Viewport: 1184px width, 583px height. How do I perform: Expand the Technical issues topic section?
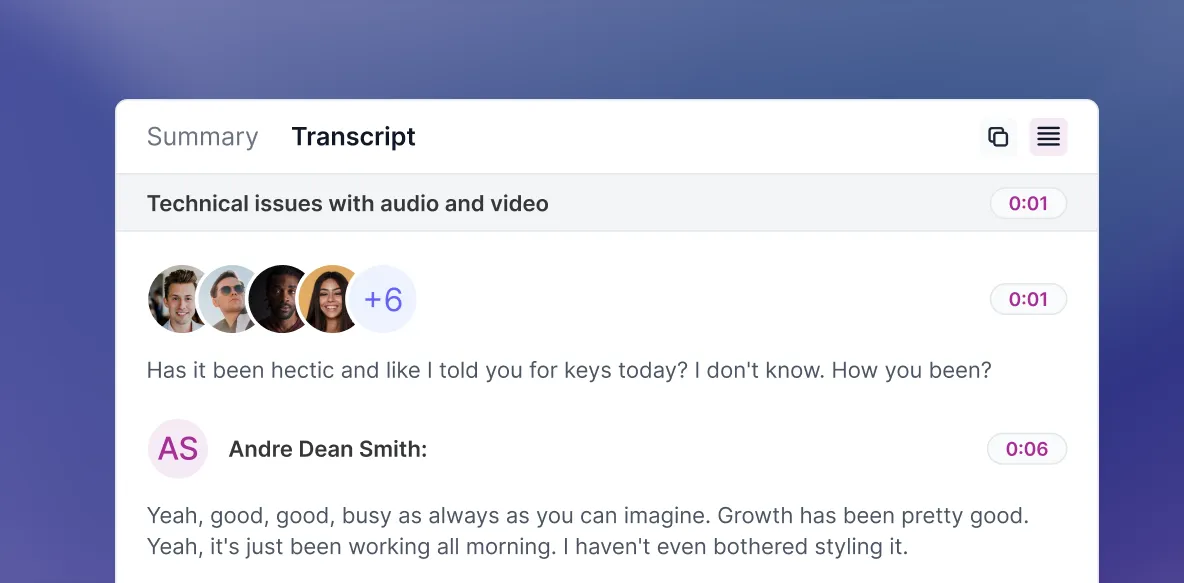click(347, 203)
